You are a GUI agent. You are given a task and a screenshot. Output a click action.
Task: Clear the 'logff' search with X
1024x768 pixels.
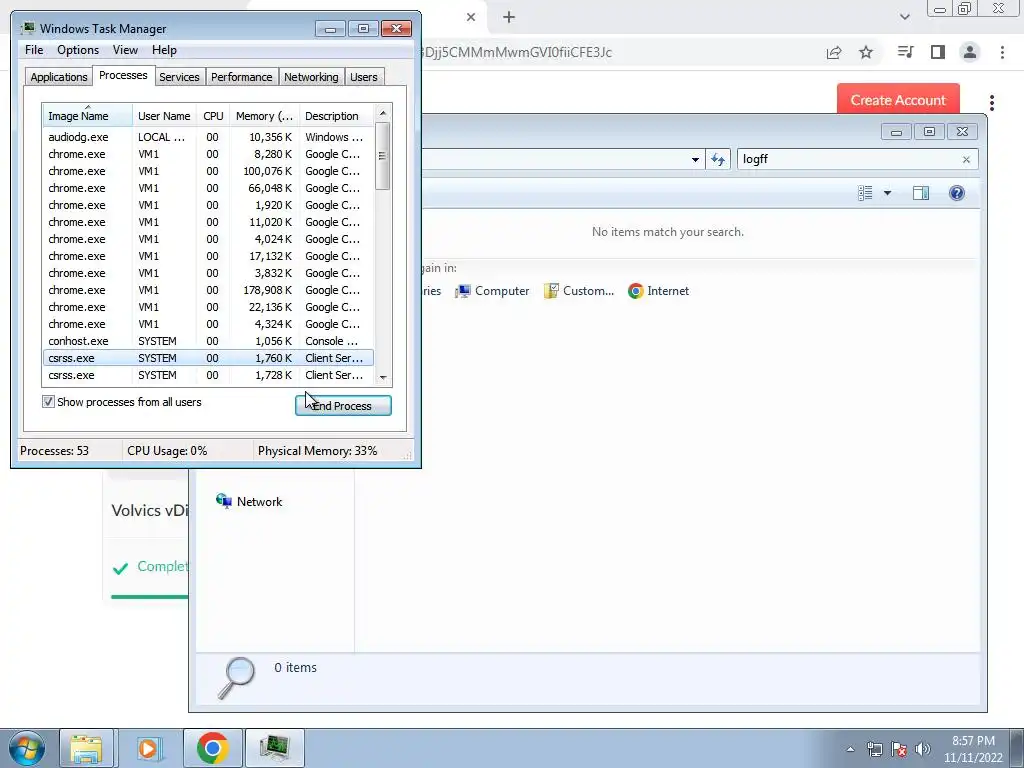(967, 159)
